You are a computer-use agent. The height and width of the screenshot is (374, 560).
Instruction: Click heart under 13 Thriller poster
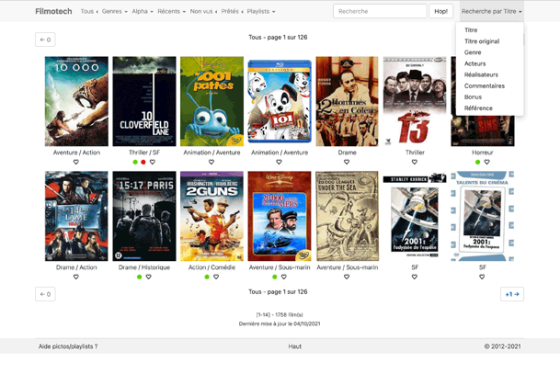click(x=414, y=162)
